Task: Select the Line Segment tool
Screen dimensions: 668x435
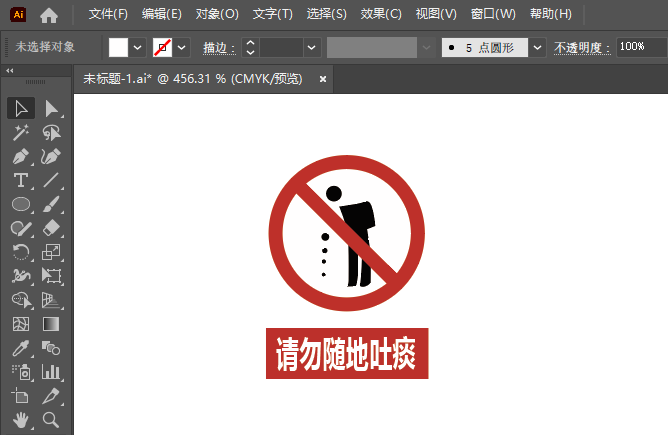Action: pyautogui.click(x=52, y=180)
